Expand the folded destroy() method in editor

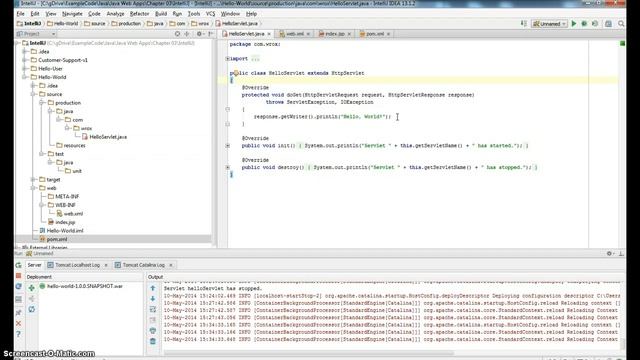[x=228, y=167]
